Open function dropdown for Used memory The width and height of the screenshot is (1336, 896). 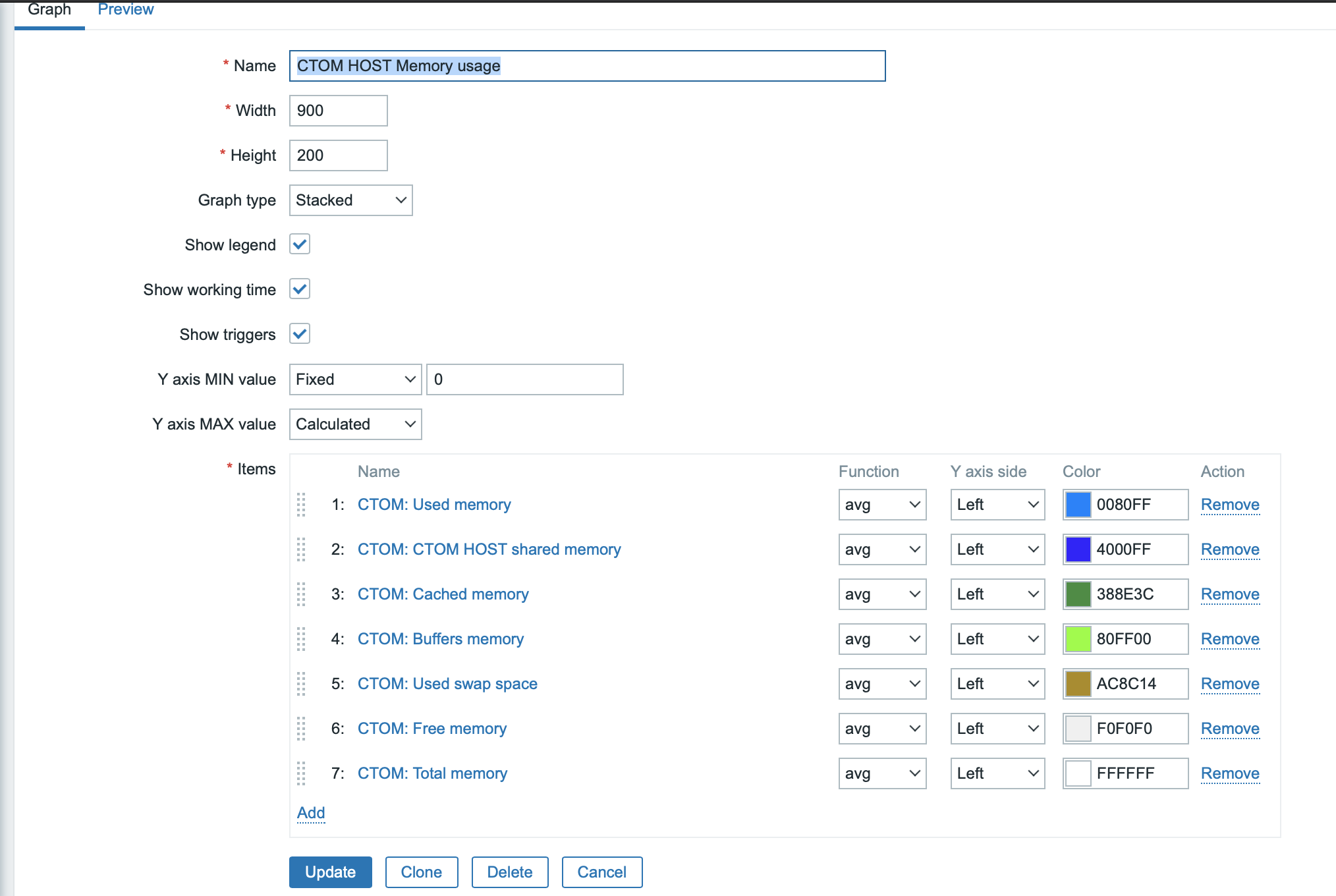[881, 505]
